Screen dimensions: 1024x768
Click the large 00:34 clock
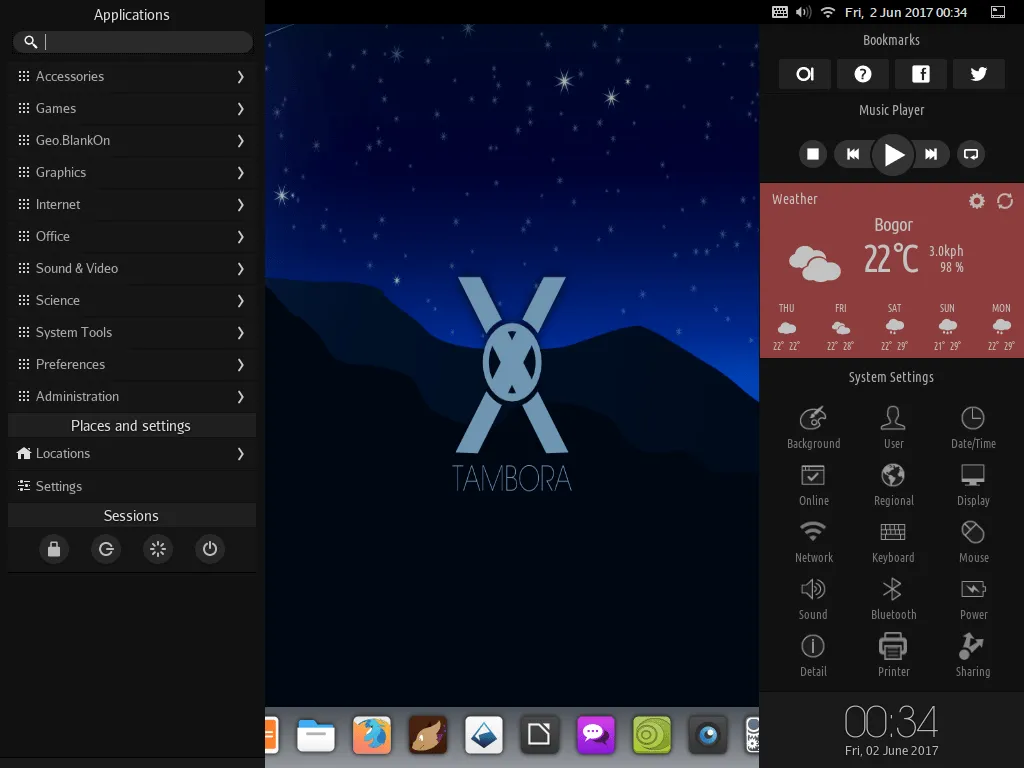[x=891, y=722]
